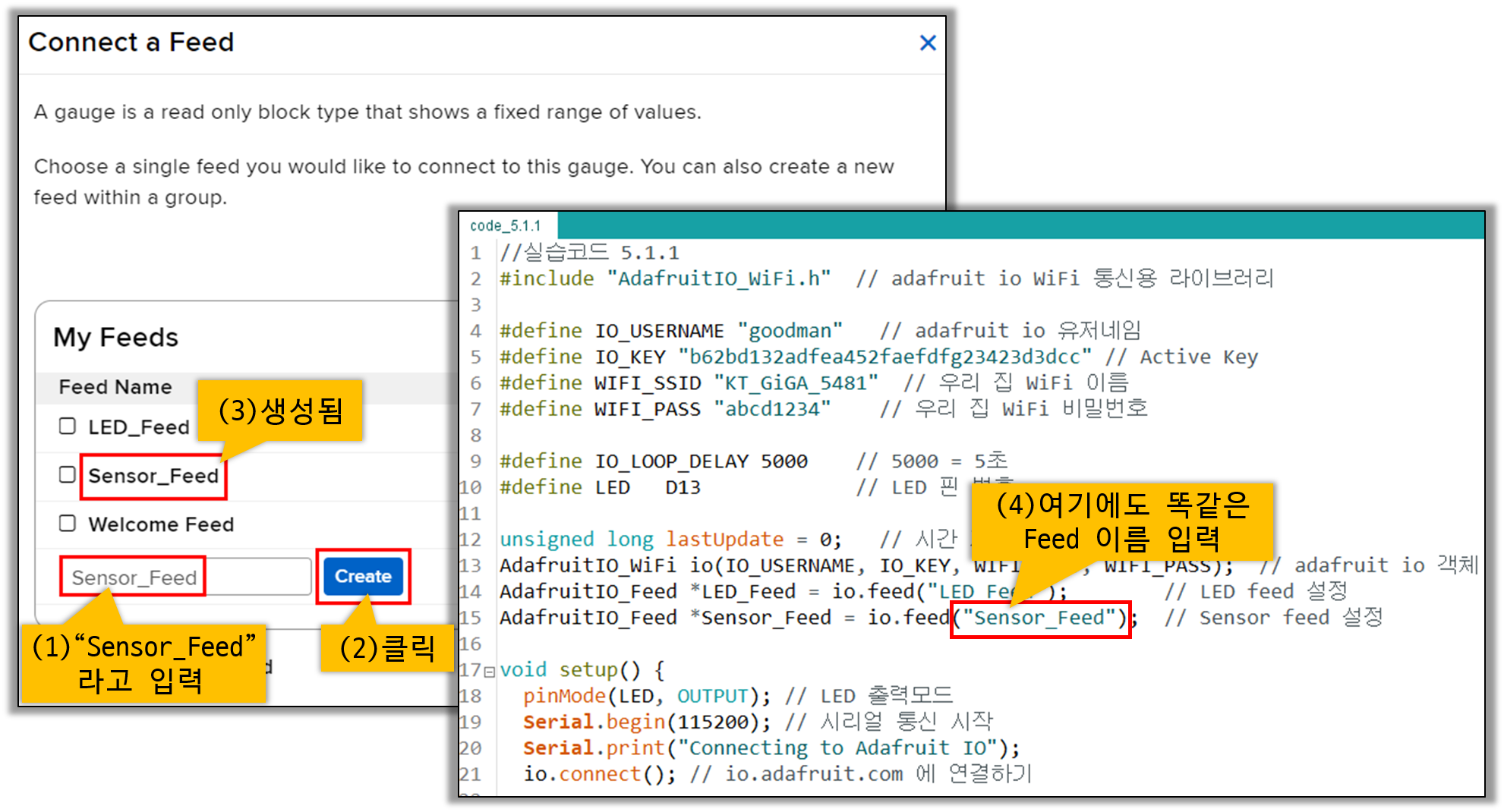Click the Sensor_Feed name in My Feeds
The image size is (1504, 812).
(153, 476)
